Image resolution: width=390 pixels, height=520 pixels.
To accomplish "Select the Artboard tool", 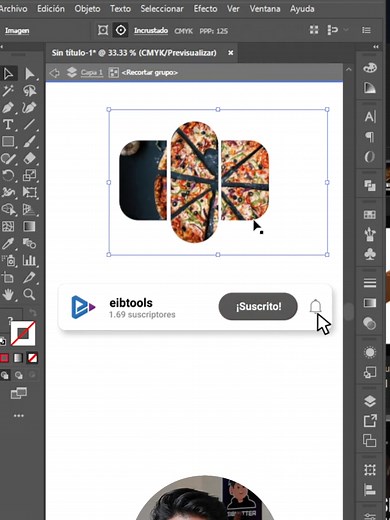I will point(8,277).
